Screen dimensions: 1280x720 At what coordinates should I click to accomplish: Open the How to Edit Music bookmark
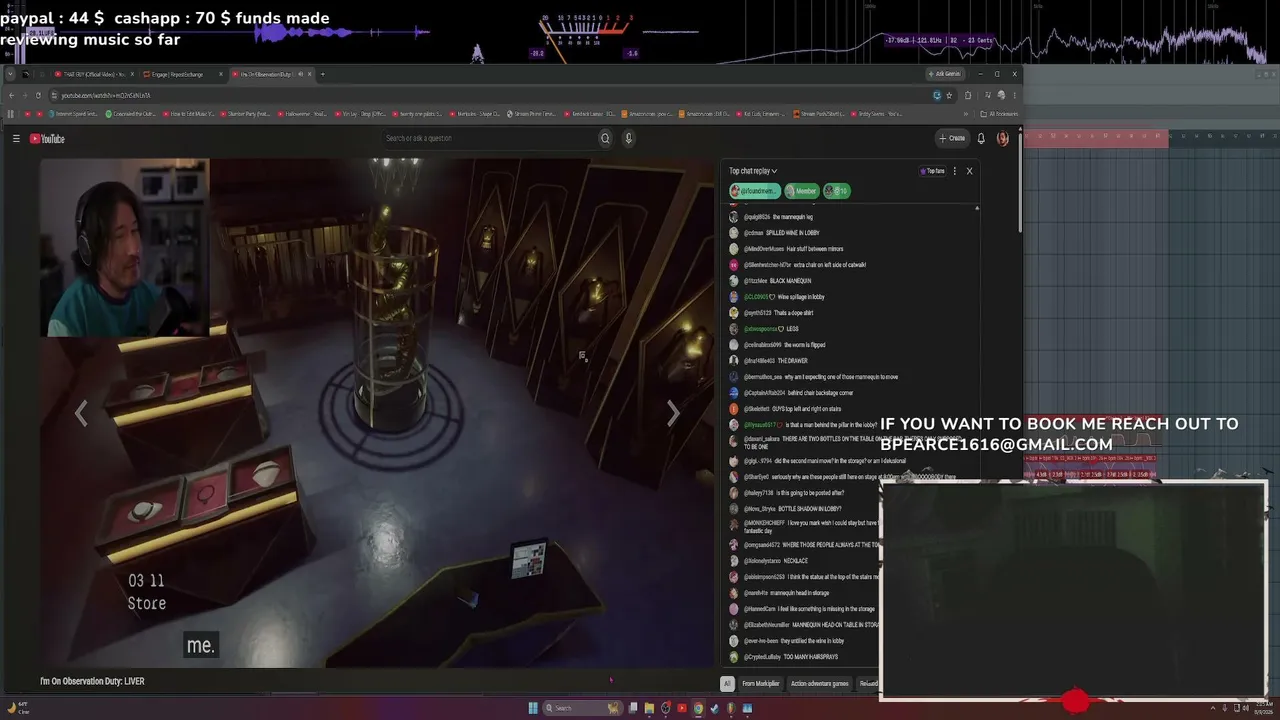coord(189,114)
